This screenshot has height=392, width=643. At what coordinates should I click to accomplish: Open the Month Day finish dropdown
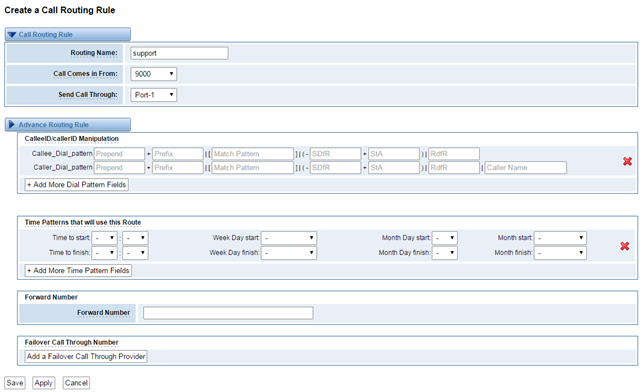coord(445,253)
